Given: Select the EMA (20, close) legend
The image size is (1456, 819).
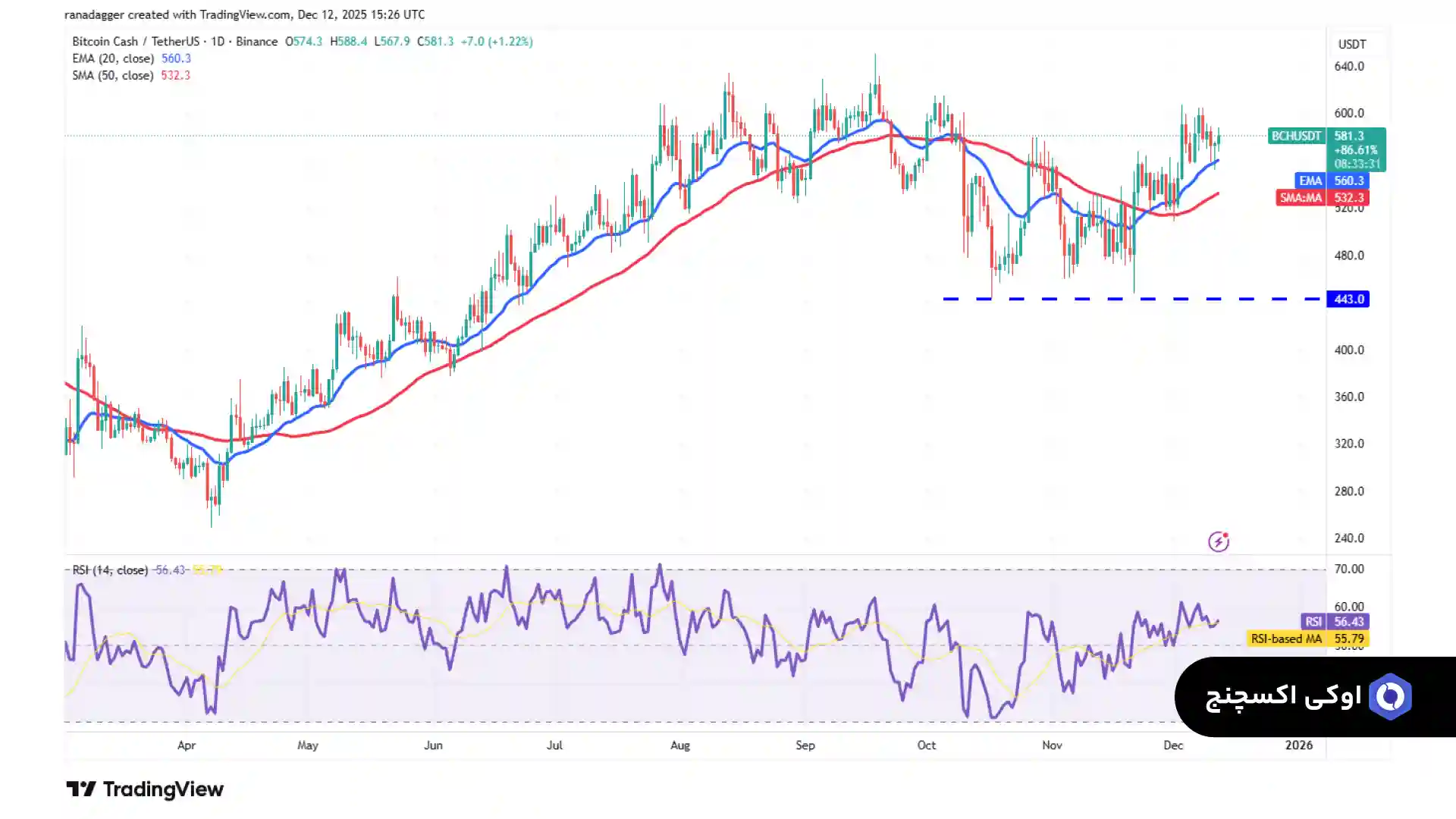Looking at the screenshot, I should point(113,58).
